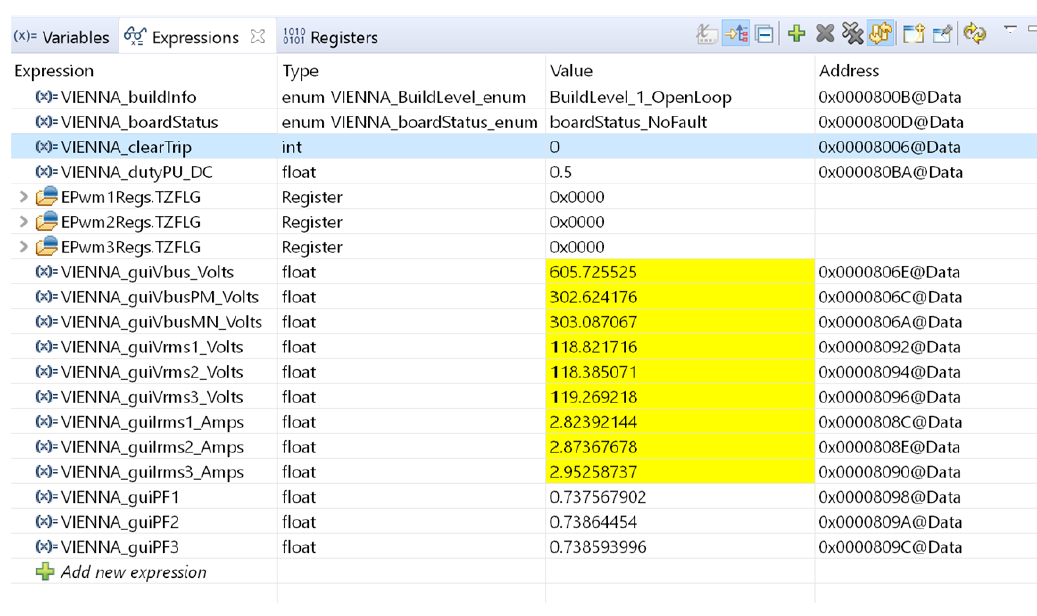The width and height of the screenshot is (1037, 616).
Task: Remove all expressions via the double-X icon
Action: (x=850, y=34)
